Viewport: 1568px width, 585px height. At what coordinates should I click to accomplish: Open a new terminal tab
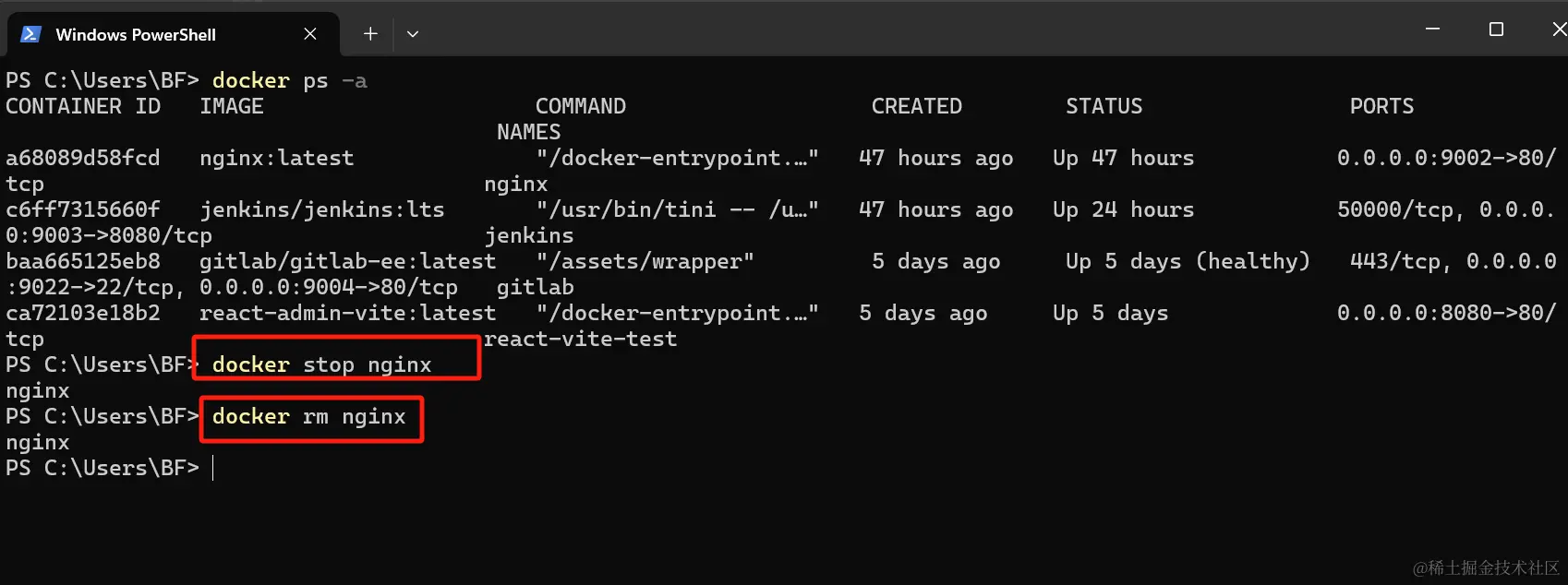(370, 34)
